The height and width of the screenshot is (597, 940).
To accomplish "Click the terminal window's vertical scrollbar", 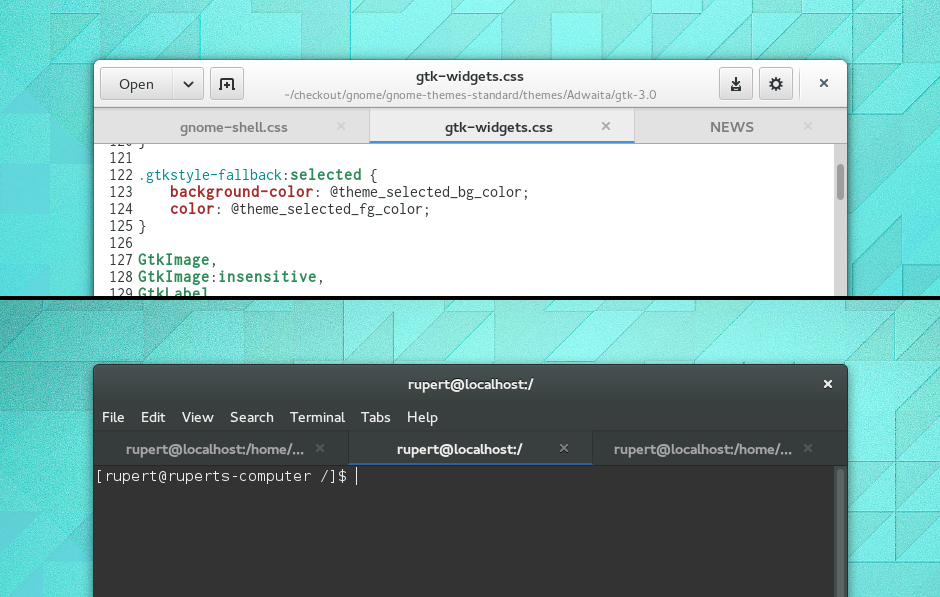I will (x=840, y=532).
